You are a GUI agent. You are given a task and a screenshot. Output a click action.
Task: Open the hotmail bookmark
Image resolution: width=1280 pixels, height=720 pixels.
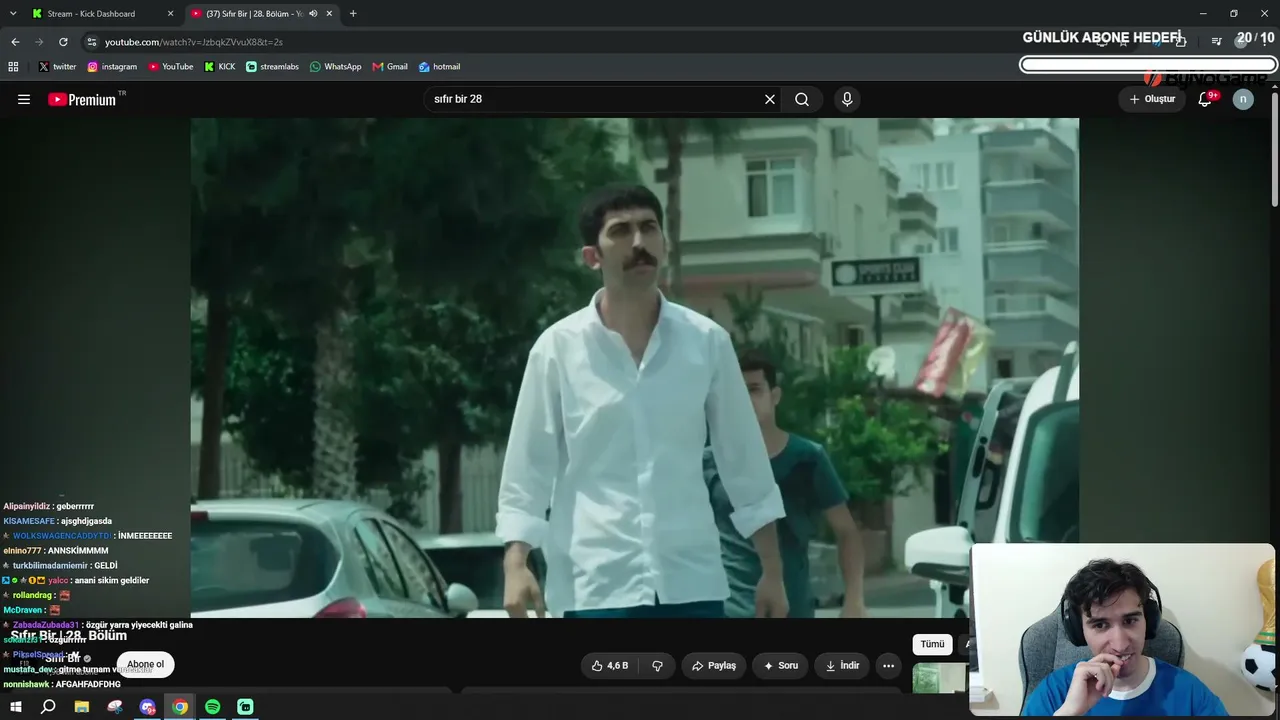(440, 67)
